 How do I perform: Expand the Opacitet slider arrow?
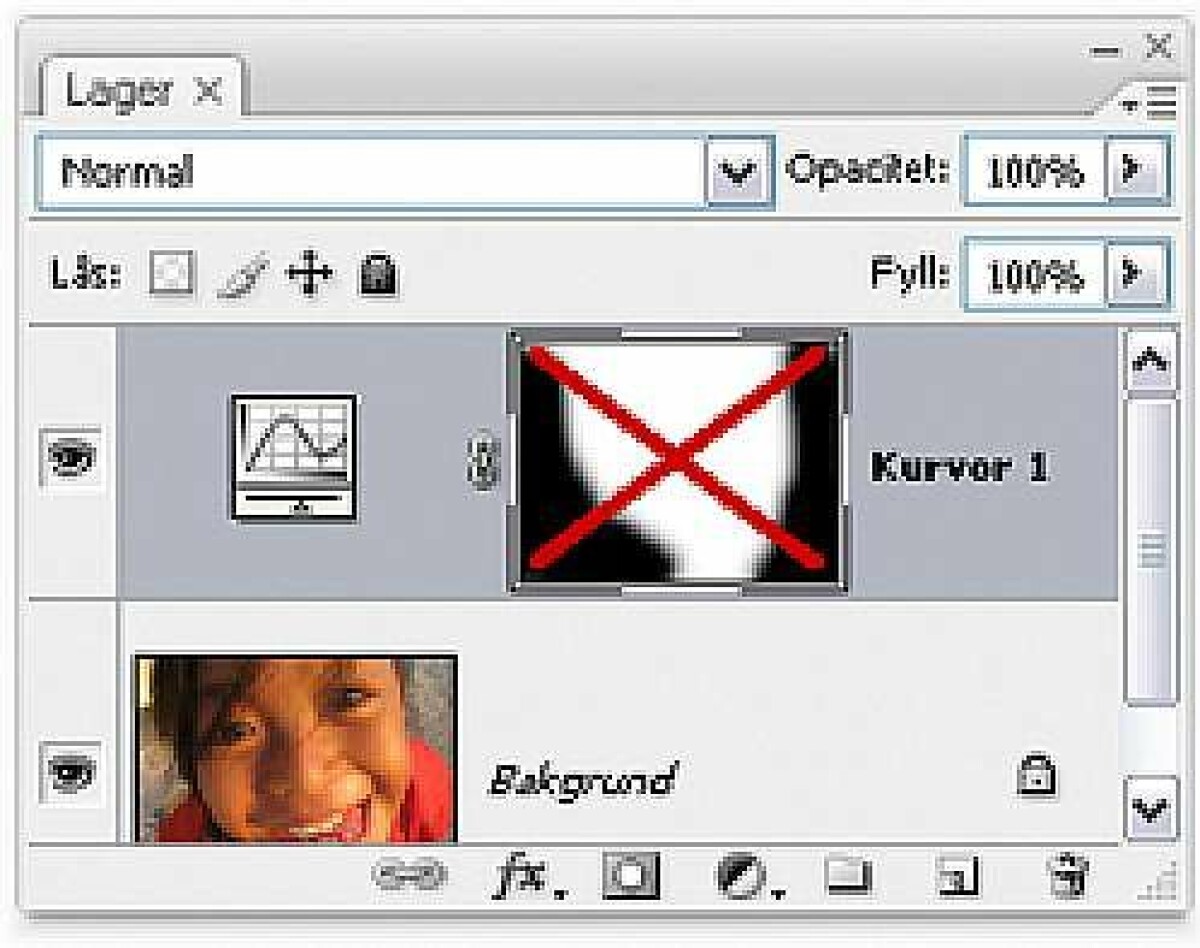(1135, 171)
